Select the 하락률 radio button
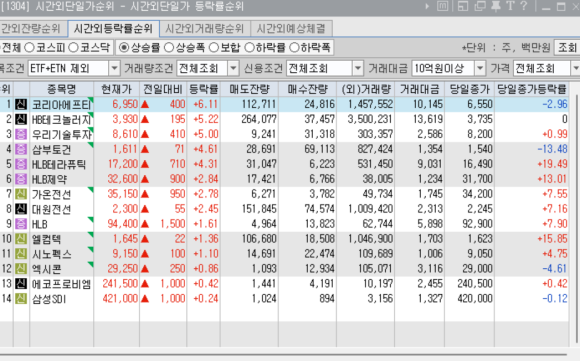The width and height of the screenshot is (580, 361). [x=250, y=47]
